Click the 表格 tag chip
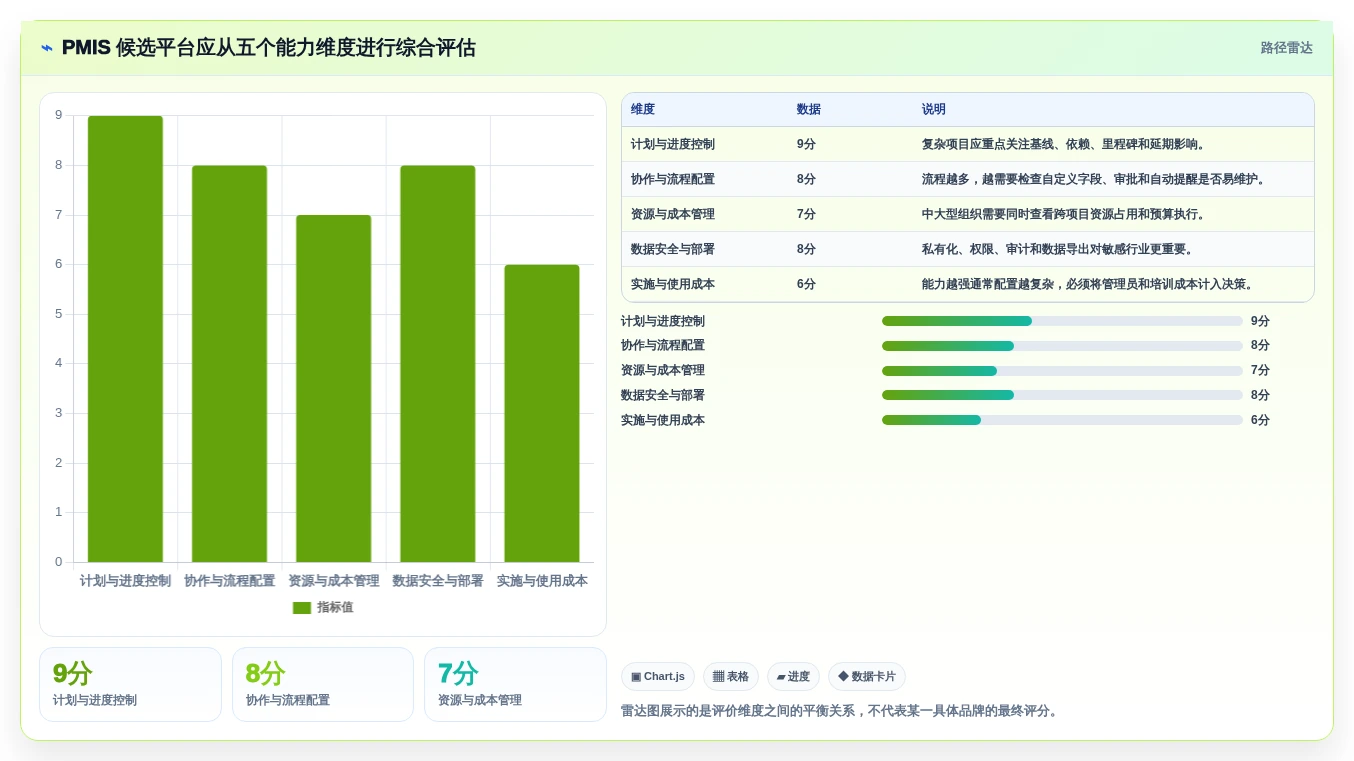 point(731,677)
